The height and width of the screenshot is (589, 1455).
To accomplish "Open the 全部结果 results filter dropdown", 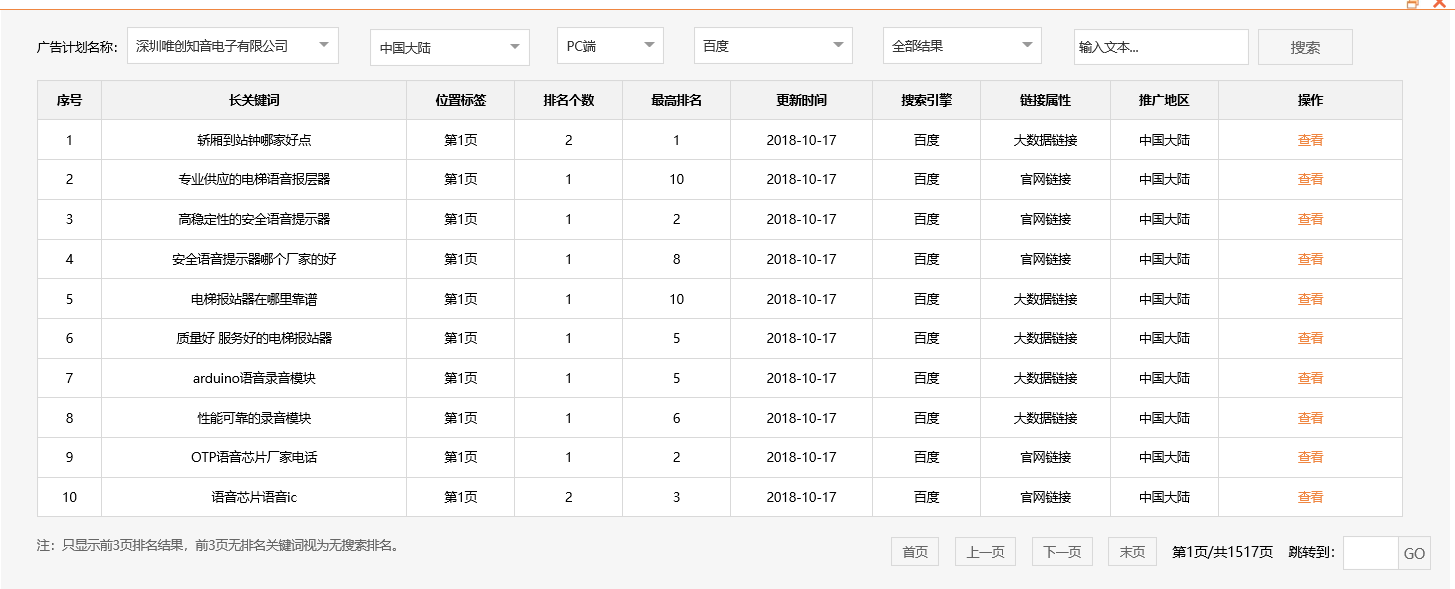I will [961, 46].
